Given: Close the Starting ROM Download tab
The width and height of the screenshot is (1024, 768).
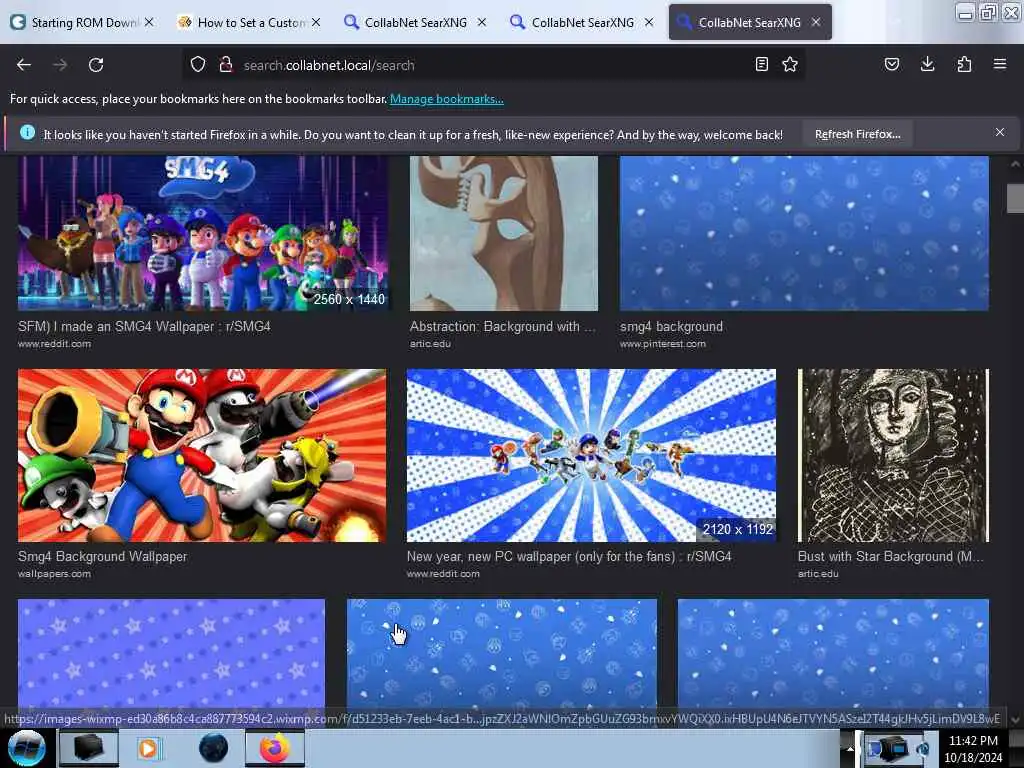Looking at the screenshot, I should 149,22.
